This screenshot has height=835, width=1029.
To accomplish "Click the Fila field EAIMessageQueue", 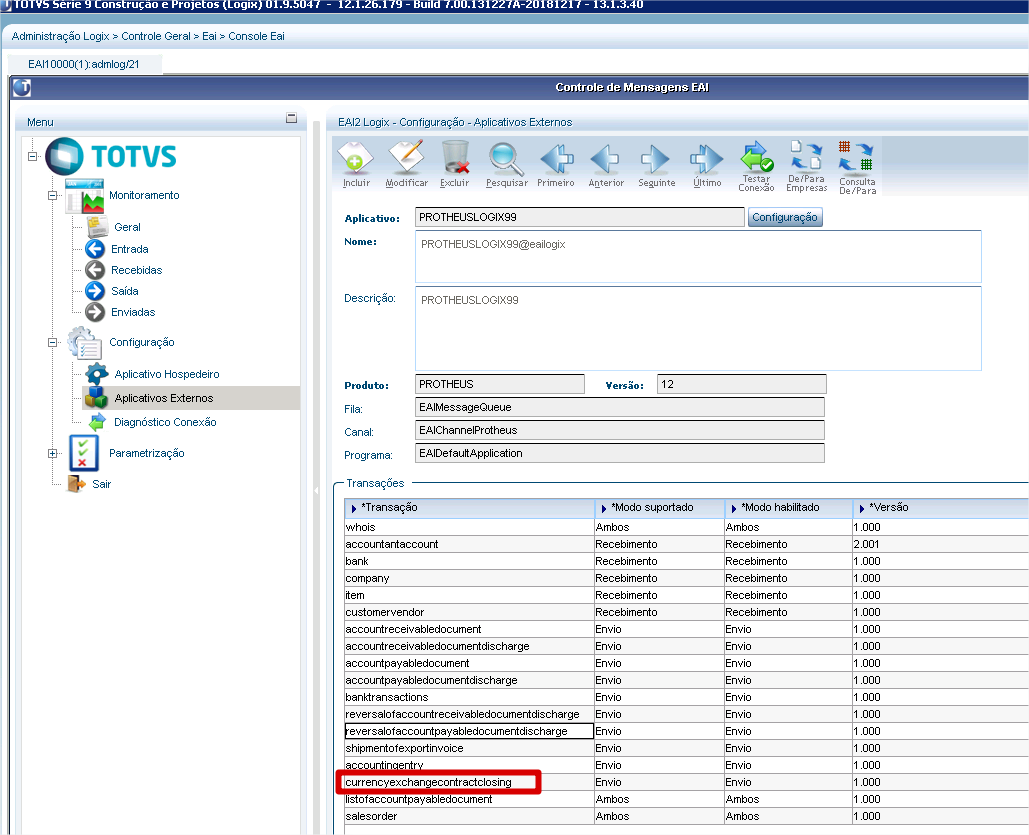I will 620,407.
